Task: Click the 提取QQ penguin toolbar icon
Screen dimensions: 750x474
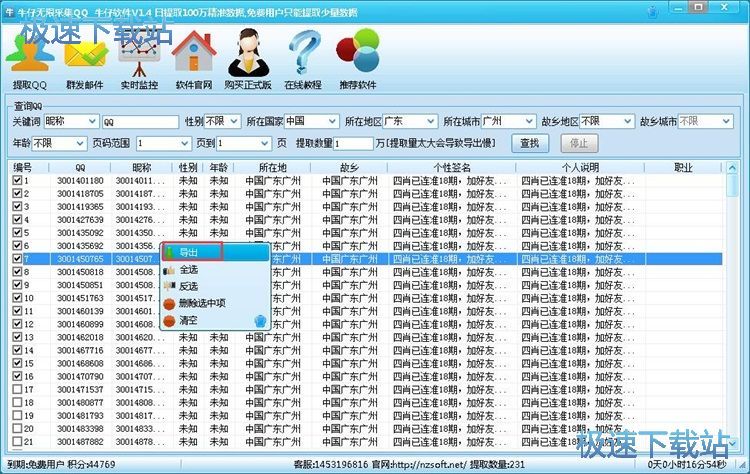Action: tap(30, 52)
